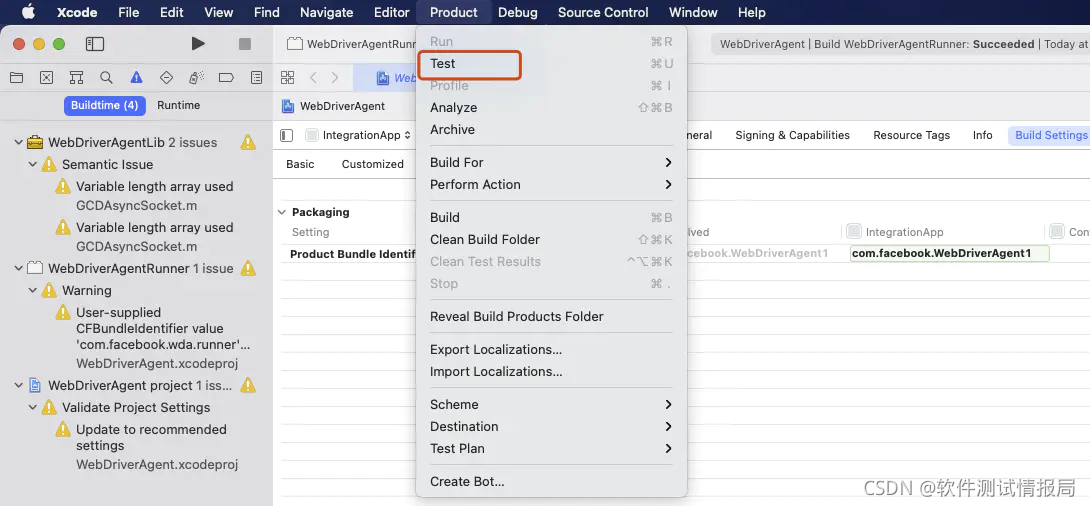1090x506 pixels.
Task: Select Build in the Product menu
Action: 551,218
